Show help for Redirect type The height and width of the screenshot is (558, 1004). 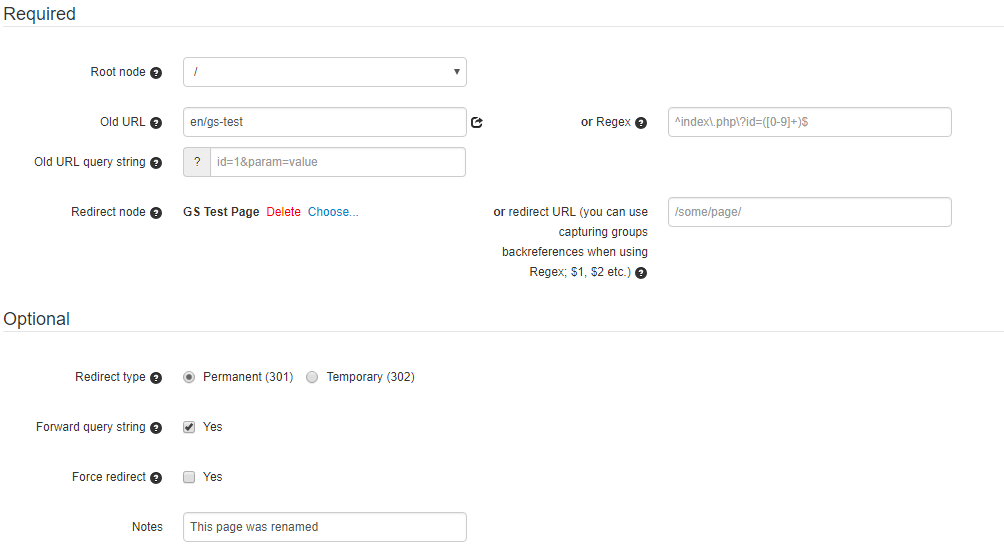coord(156,378)
